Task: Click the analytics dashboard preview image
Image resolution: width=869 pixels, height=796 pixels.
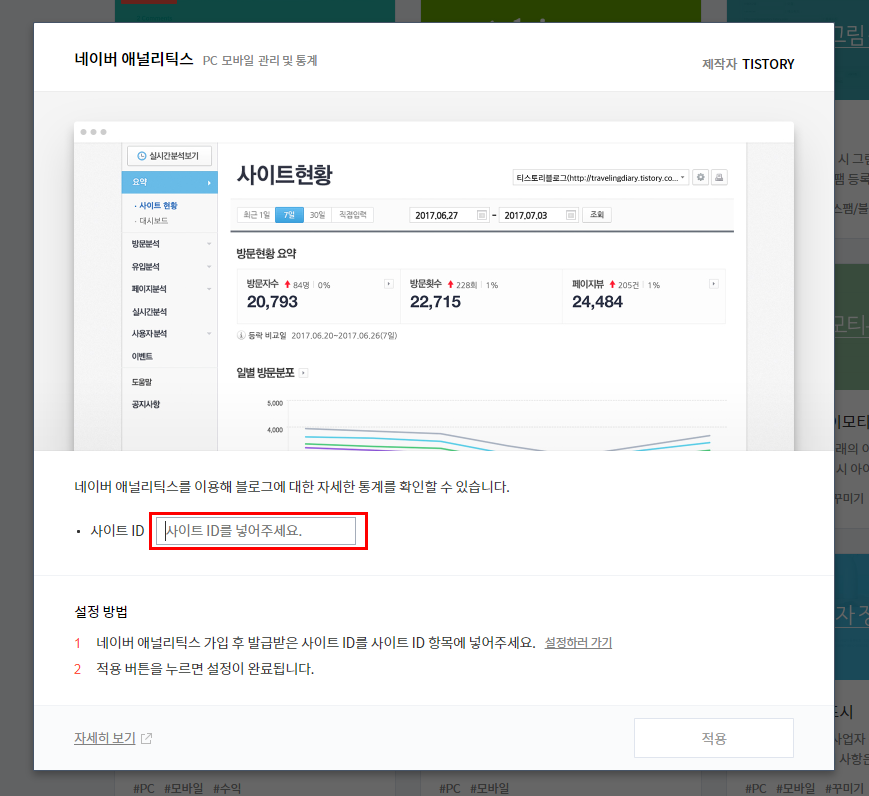Action: tap(433, 286)
